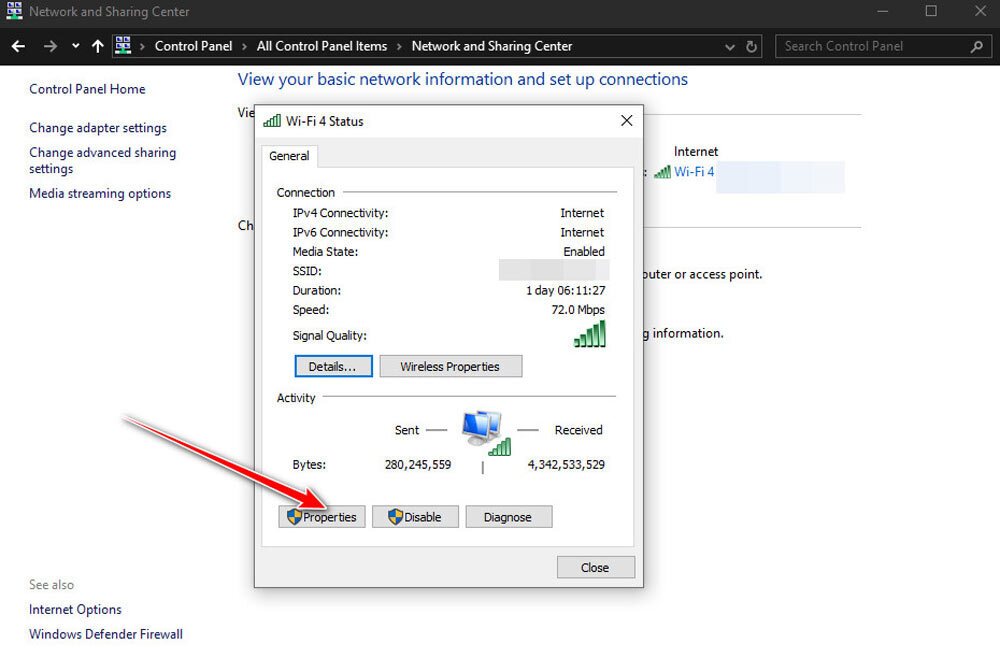The height and width of the screenshot is (658, 1000).
Task: Expand the chevron after All Control Panel Items
Action: pyautogui.click(x=399, y=47)
